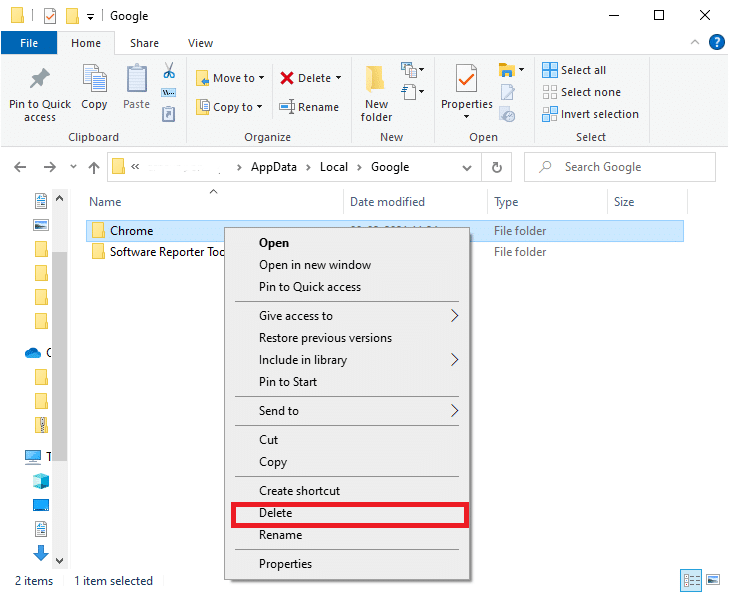Image resolution: width=729 pixels, height=593 pixels.
Task: Click the scissors Cut icon in ribbon
Action: (169, 71)
